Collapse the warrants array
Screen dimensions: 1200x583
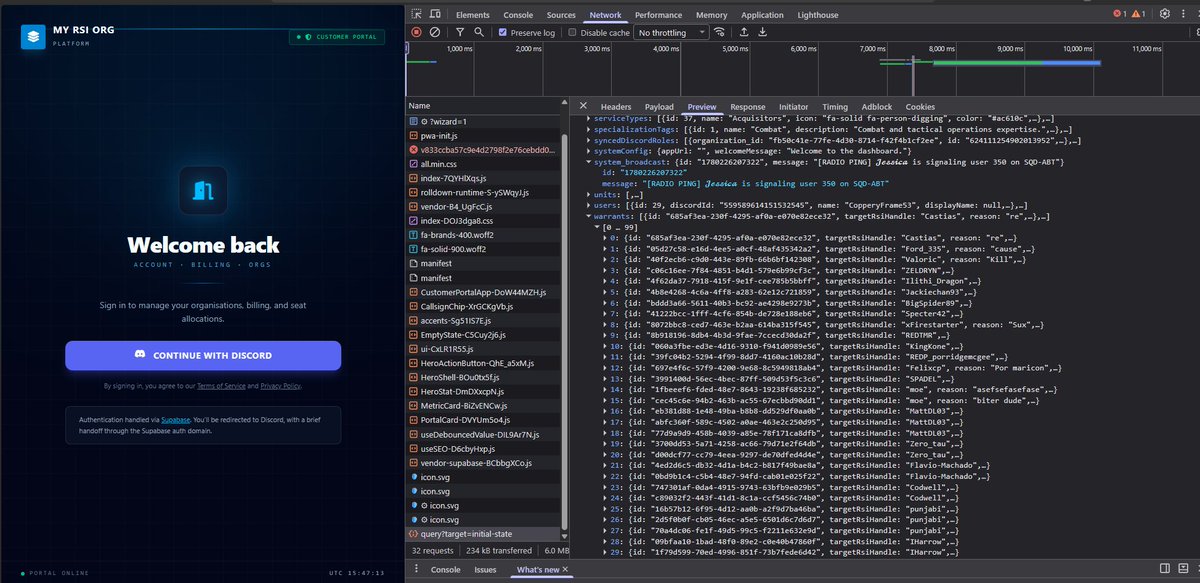point(589,216)
